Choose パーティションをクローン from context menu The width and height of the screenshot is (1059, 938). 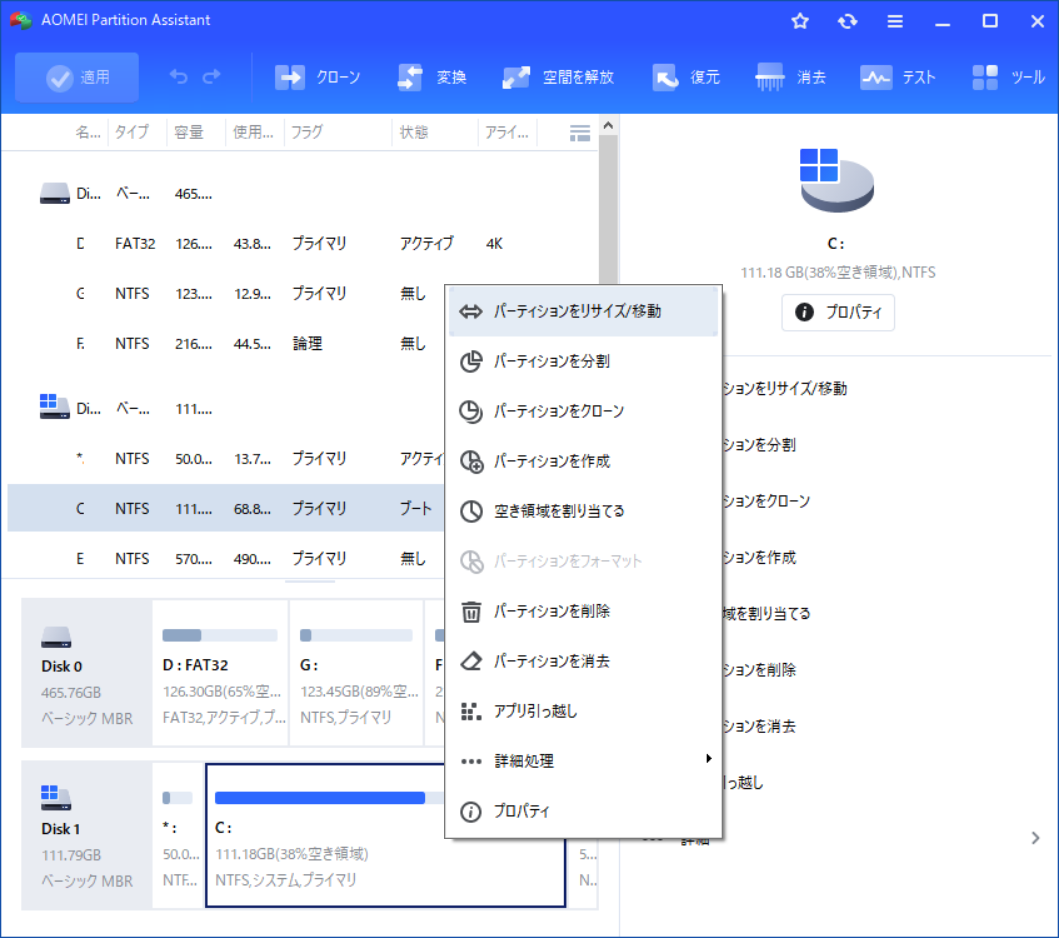click(x=584, y=411)
